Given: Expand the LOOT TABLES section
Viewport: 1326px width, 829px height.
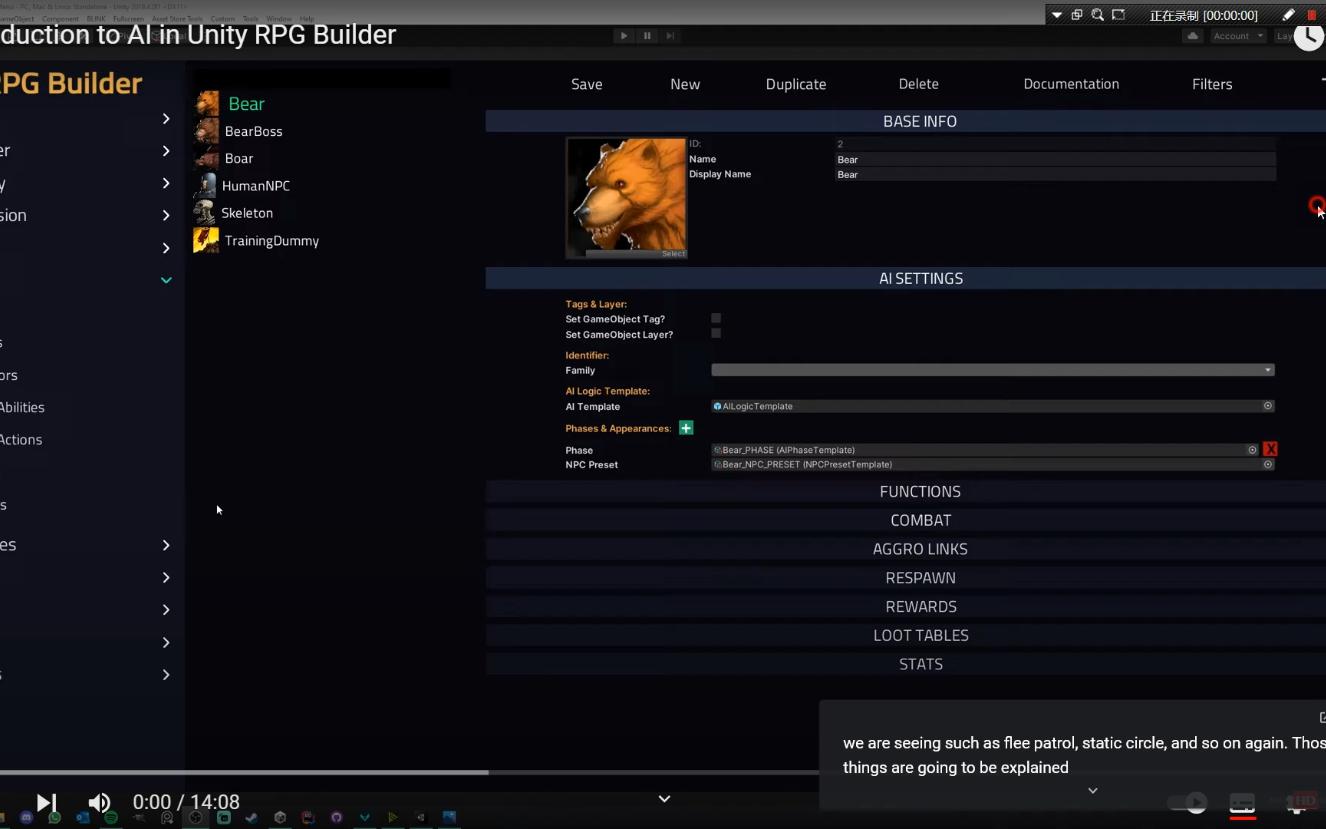Looking at the screenshot, I should click(x=920, y=634).
